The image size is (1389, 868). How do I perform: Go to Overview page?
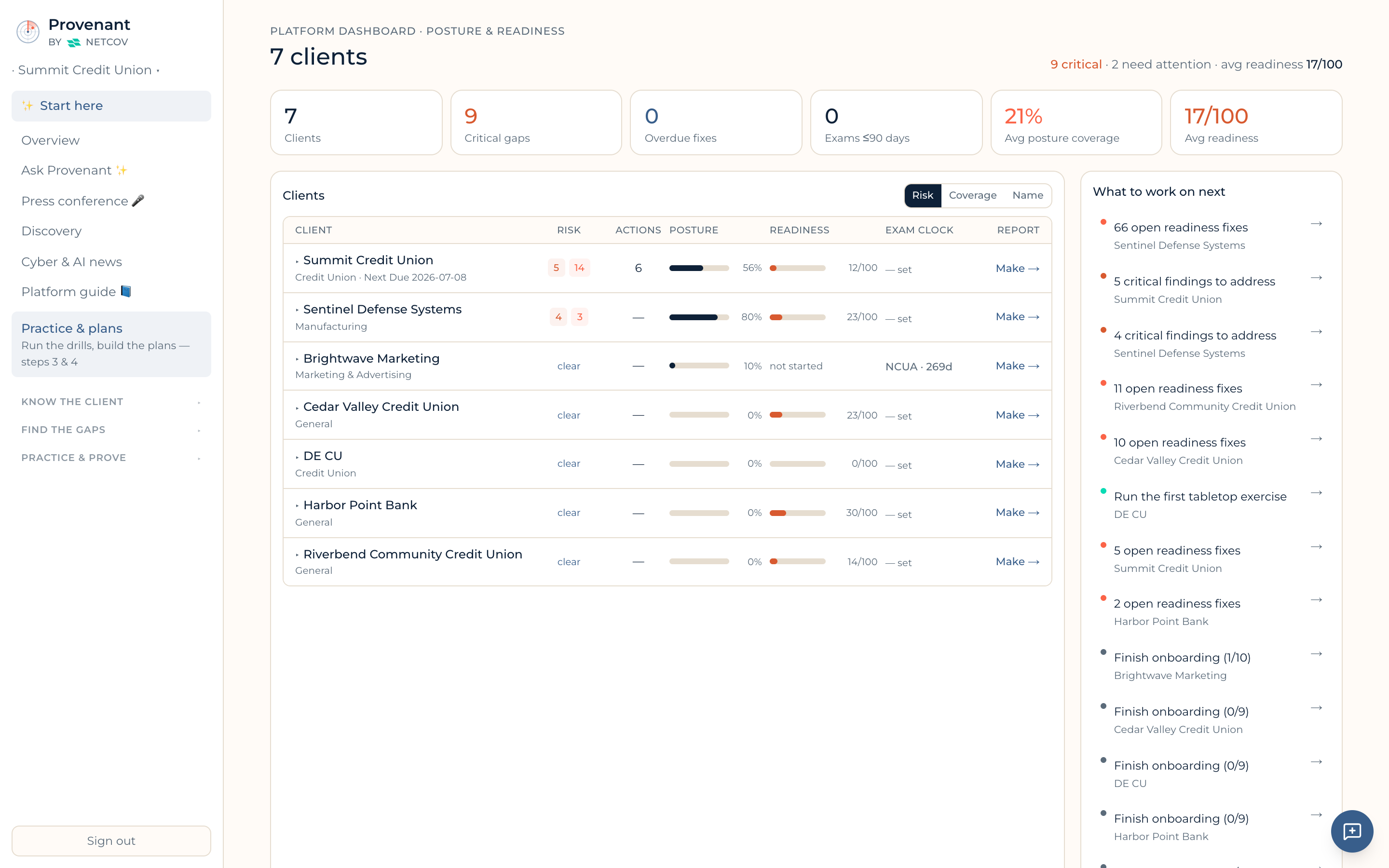point(51,140)
